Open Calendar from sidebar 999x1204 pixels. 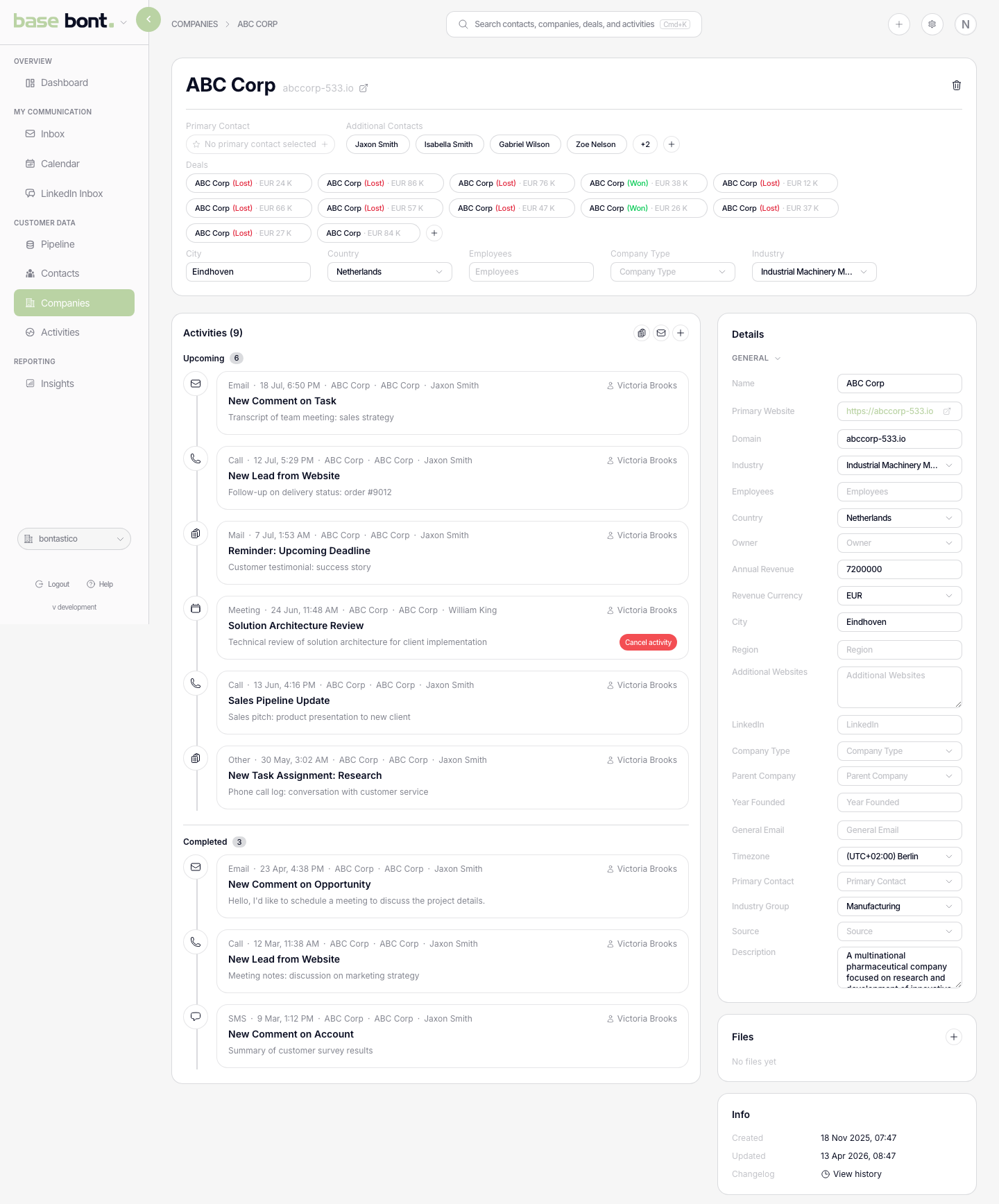point(74,164)
